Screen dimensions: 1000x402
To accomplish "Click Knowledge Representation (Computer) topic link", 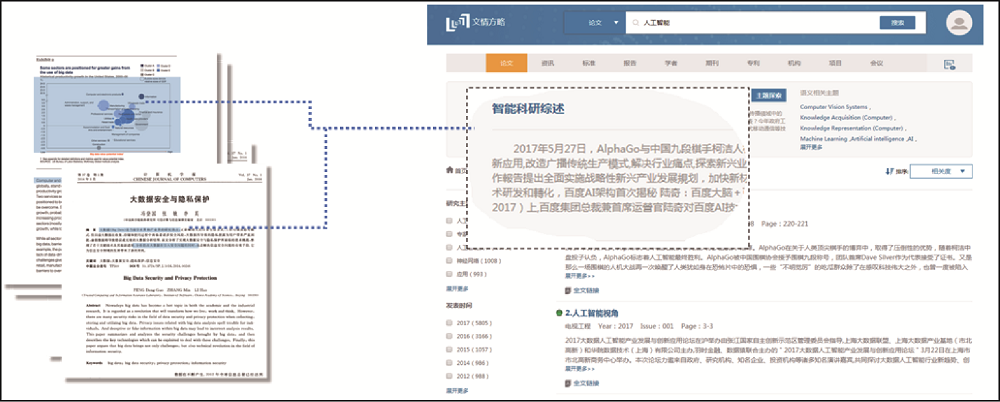I will tap(851, 128).
